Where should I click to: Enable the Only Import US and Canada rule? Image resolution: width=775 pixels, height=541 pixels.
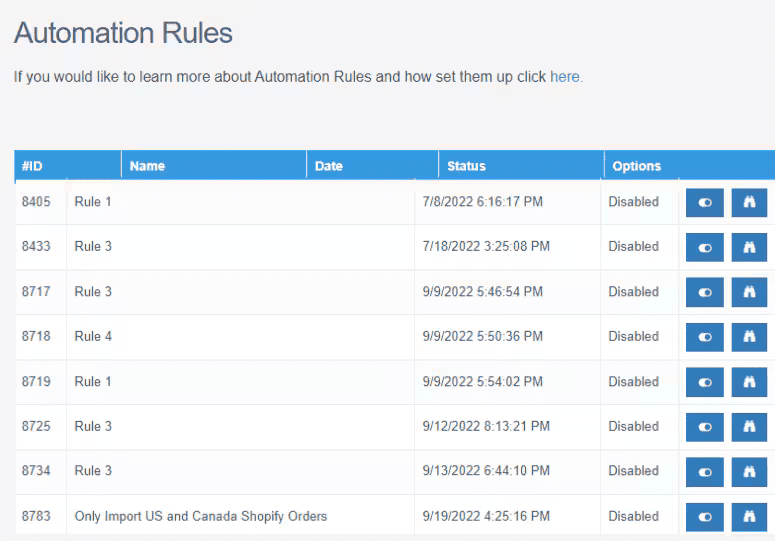(705, 517)
